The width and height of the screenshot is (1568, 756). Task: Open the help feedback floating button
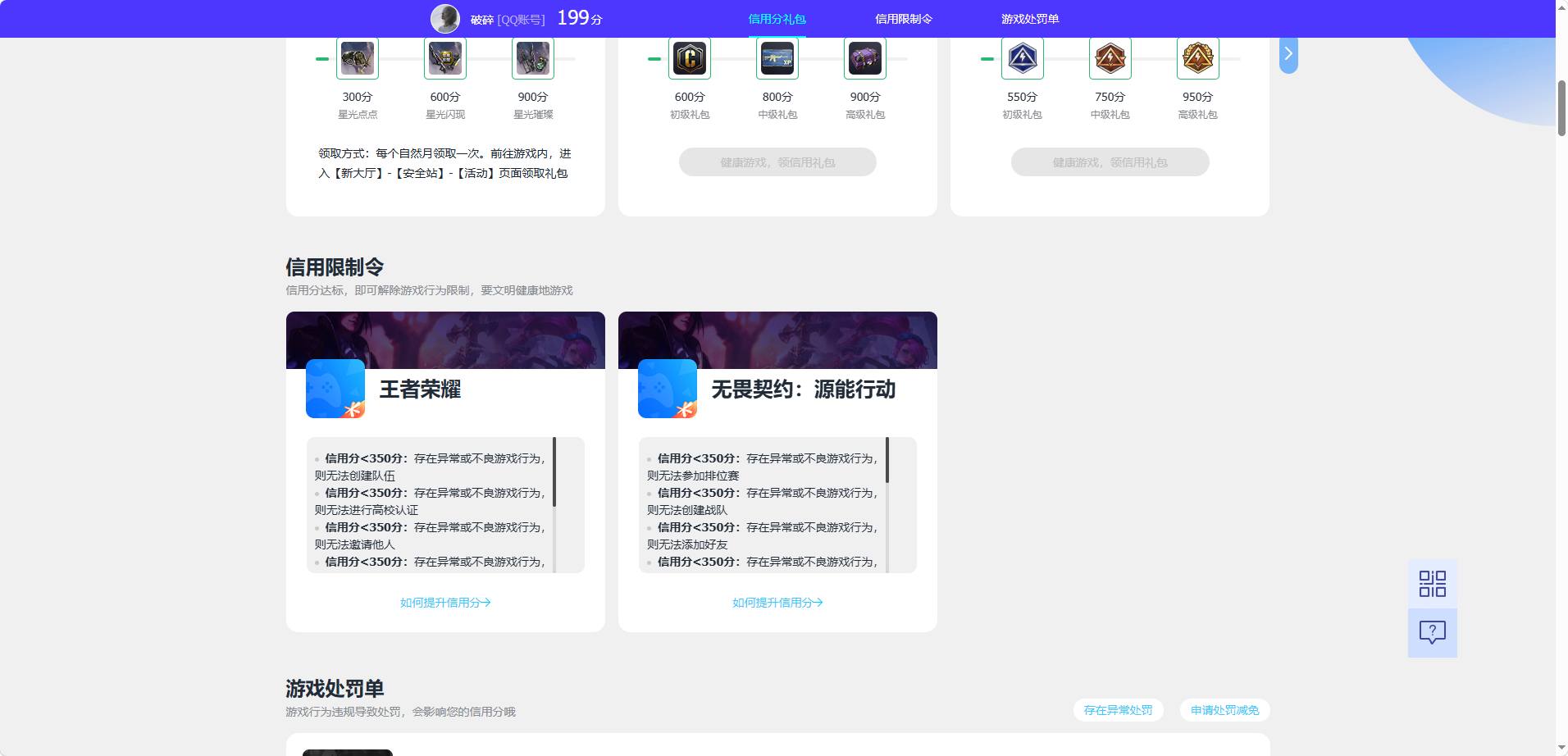1433,633
